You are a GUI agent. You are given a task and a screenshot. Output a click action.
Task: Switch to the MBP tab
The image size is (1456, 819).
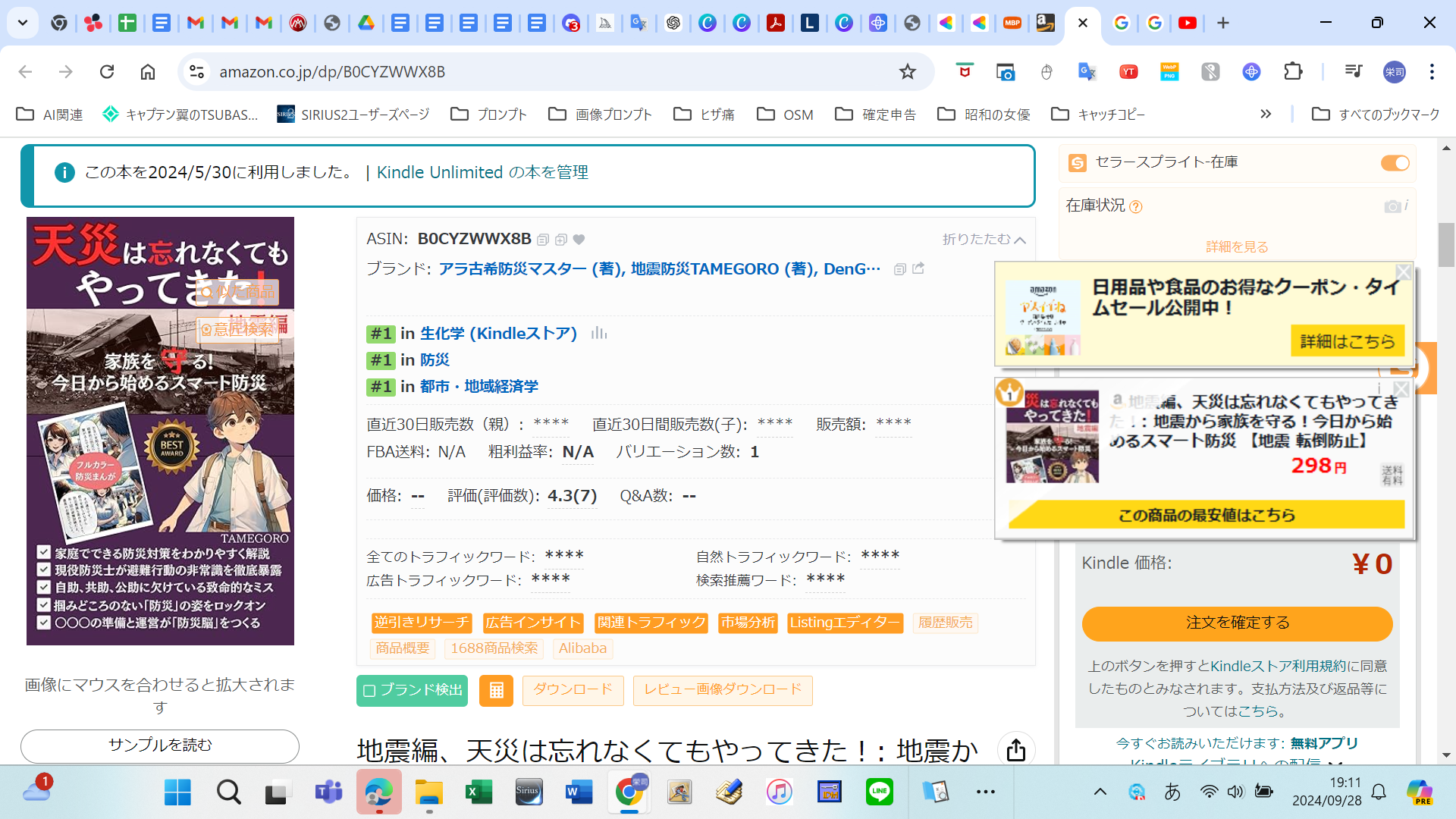1012,23
